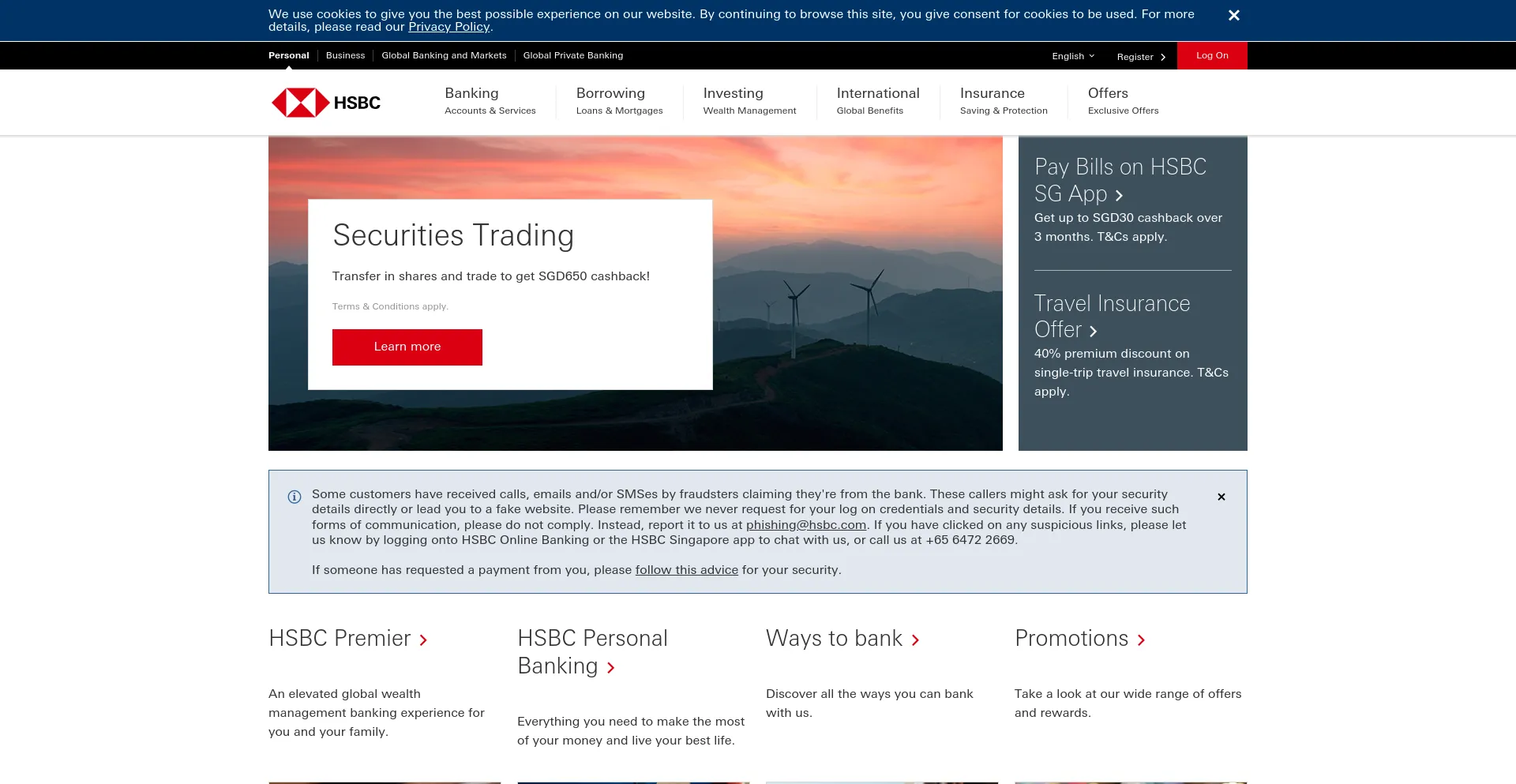
Task: Click the phishing@hsbc.com email link
Action: (806, 525)
